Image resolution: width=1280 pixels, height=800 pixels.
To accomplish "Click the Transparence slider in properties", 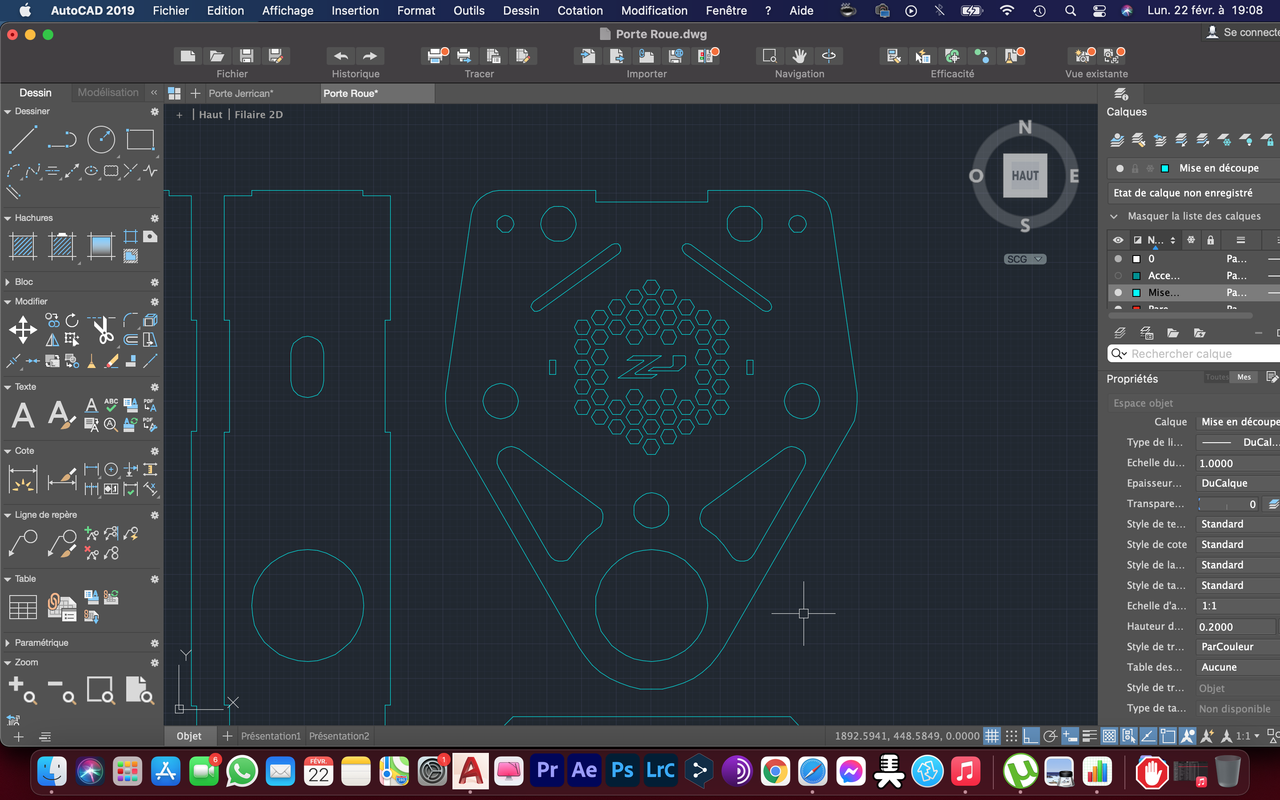I will 1229,504.
